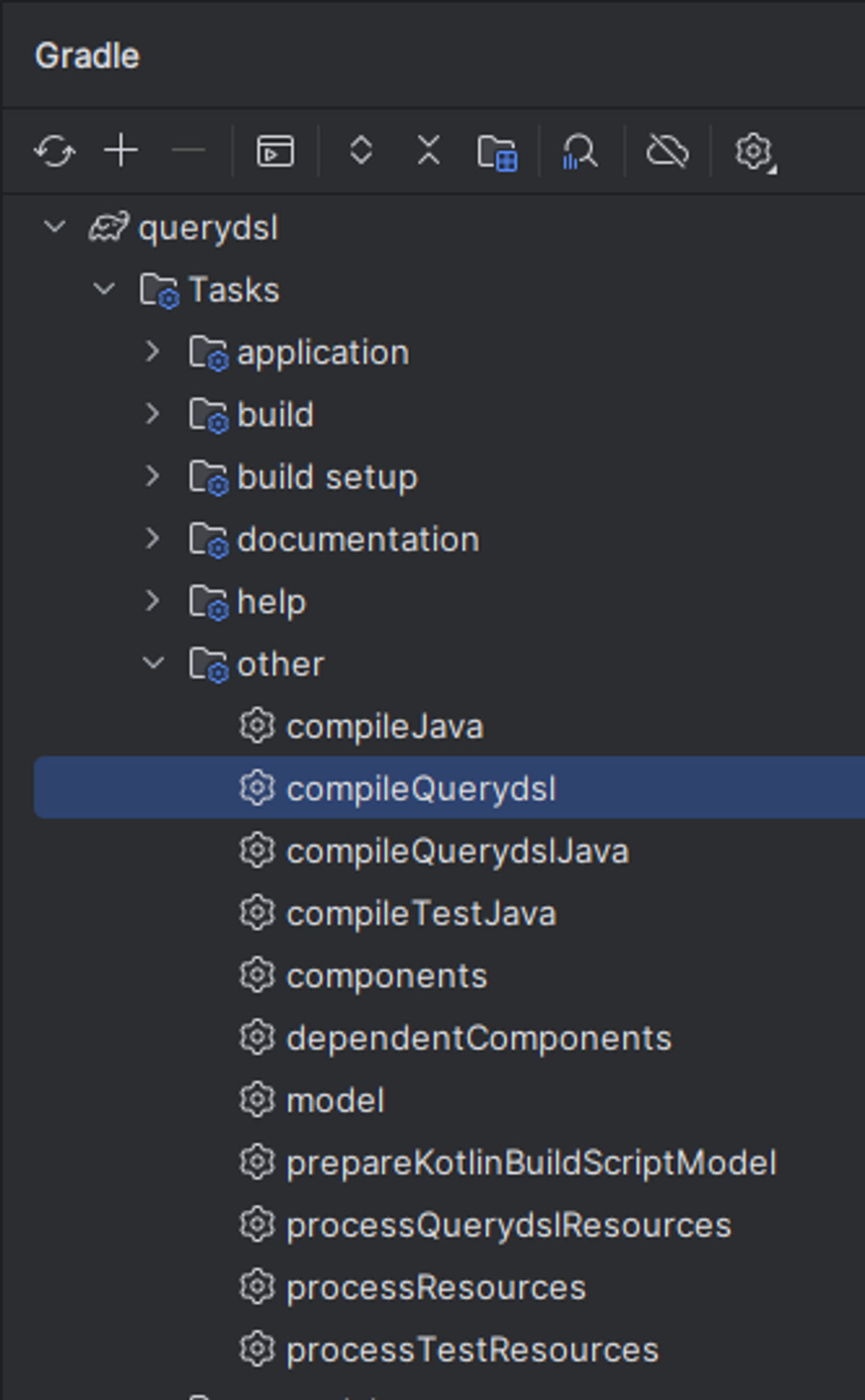Click the gear icon of compileTestJava

[257, 913]
